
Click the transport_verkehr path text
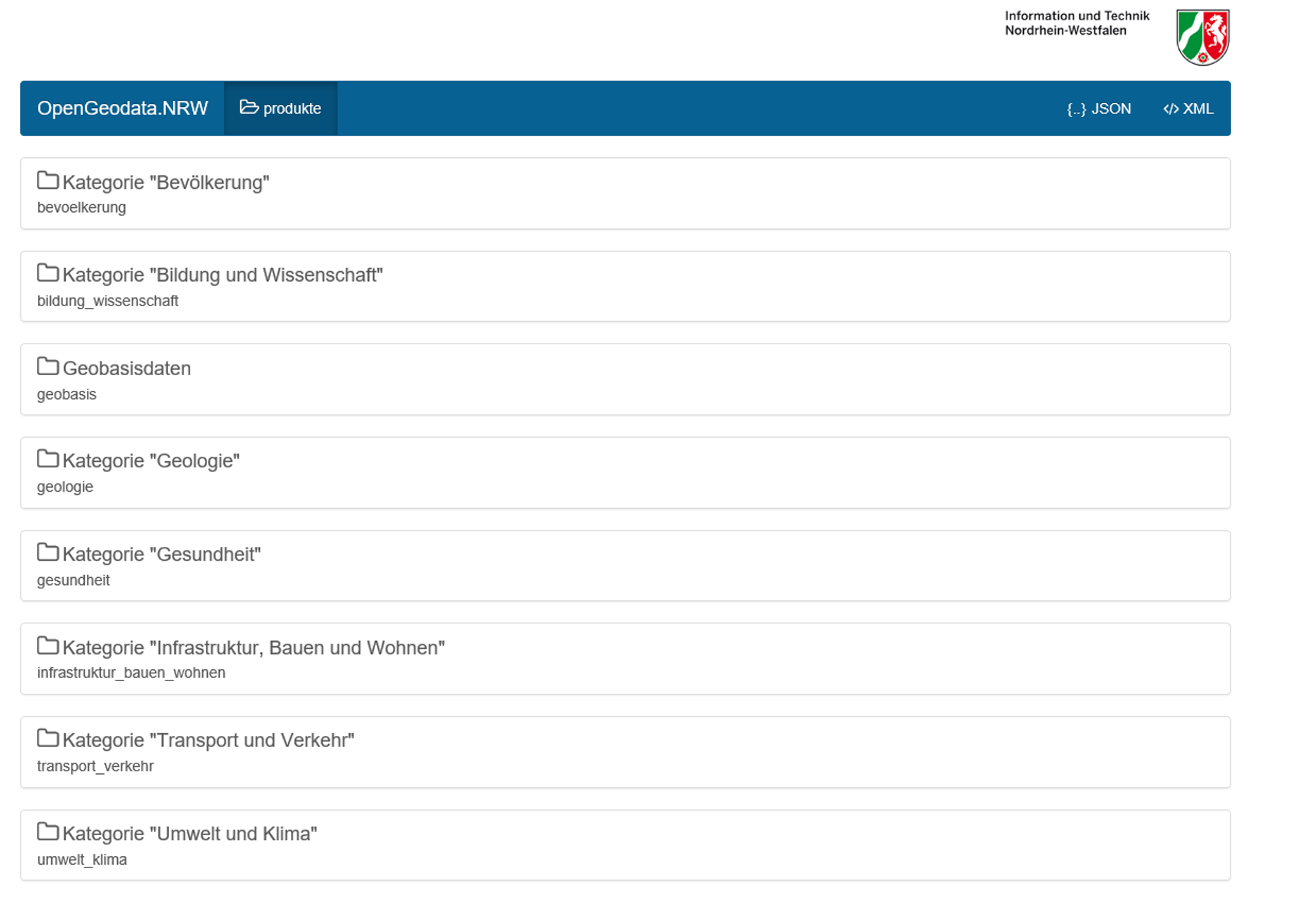point(95,766)
